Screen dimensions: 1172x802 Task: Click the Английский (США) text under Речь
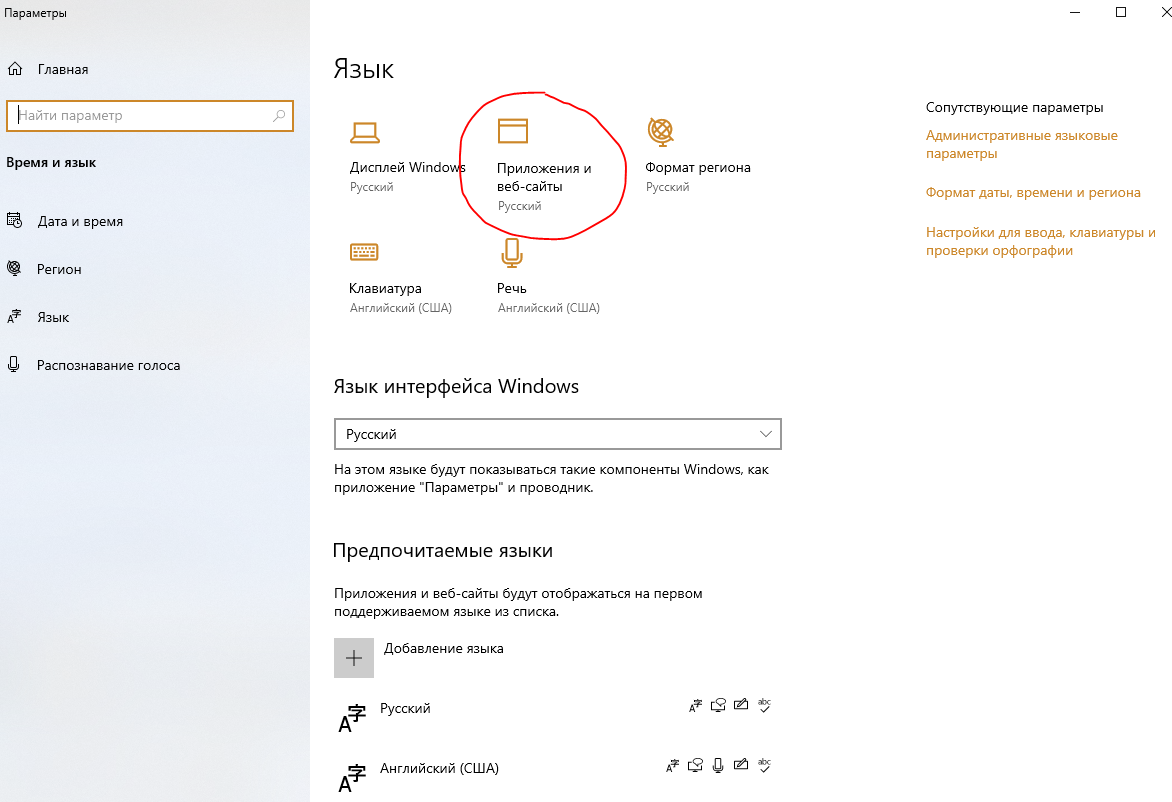[x=549, y=308]
